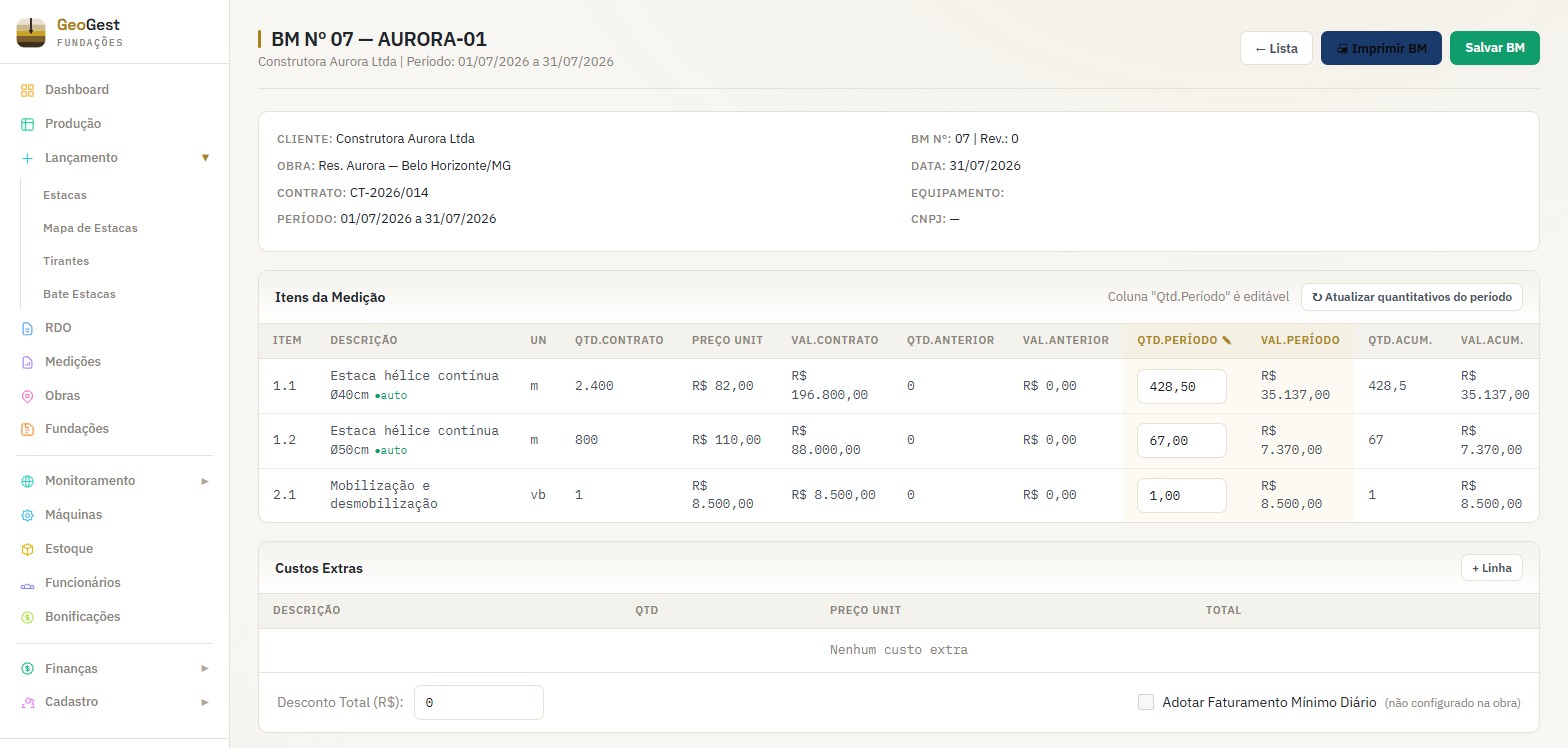This screenshot has width=1568, height=748.
Task: Click the Fundações sidebar icon
Action: coord(27,429)
